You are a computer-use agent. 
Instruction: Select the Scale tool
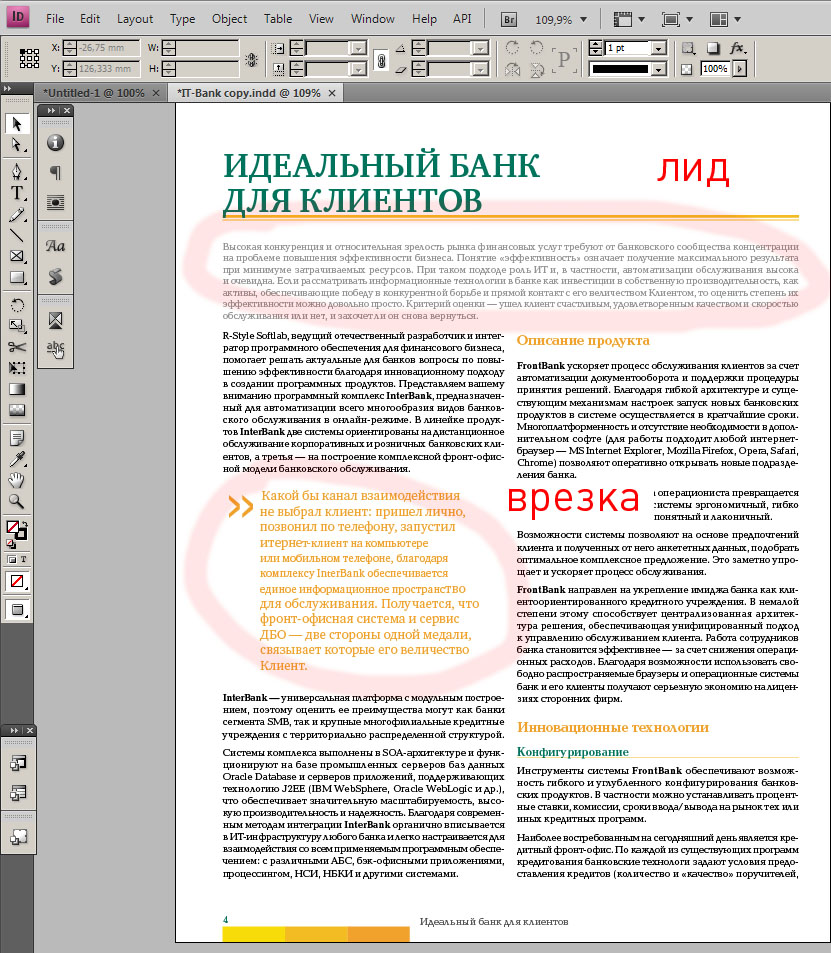[17, 326]
